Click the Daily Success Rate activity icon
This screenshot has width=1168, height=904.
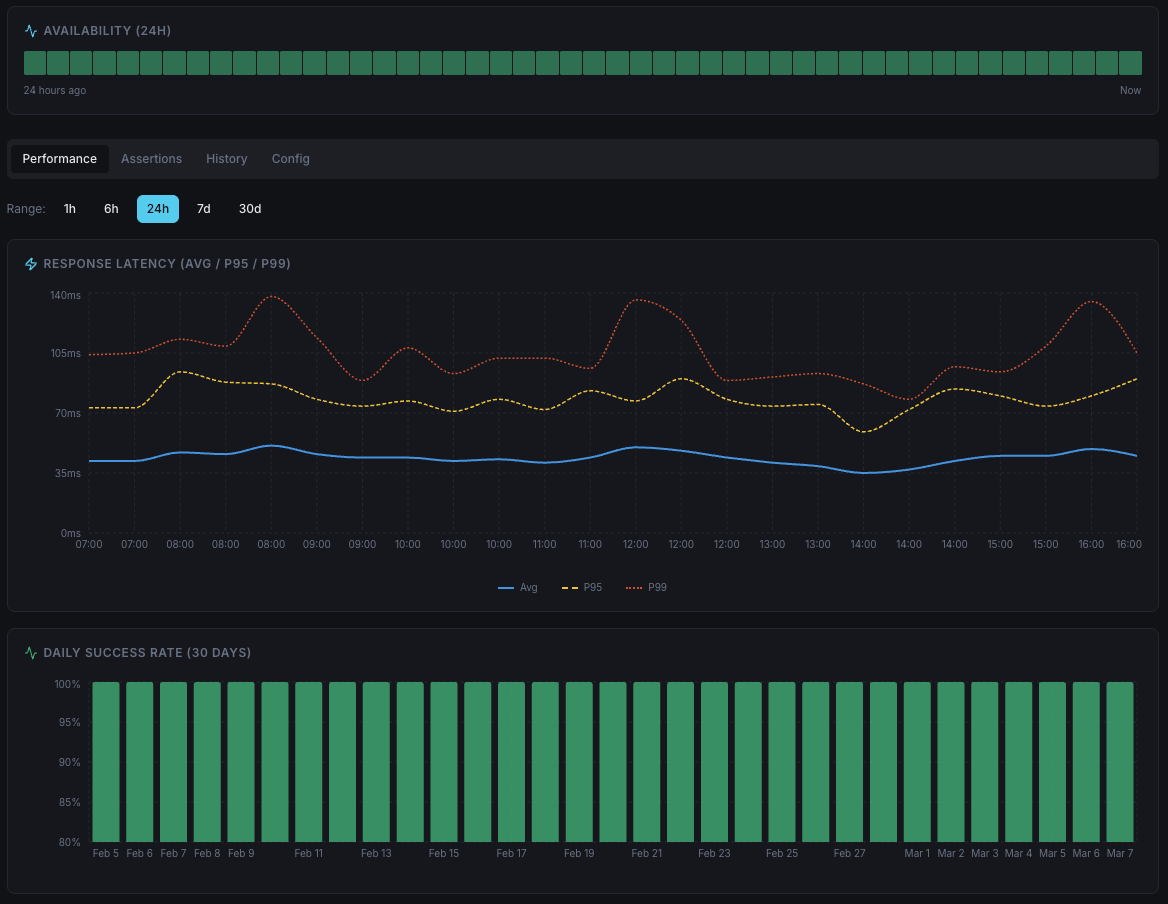[x=30, y=652]
